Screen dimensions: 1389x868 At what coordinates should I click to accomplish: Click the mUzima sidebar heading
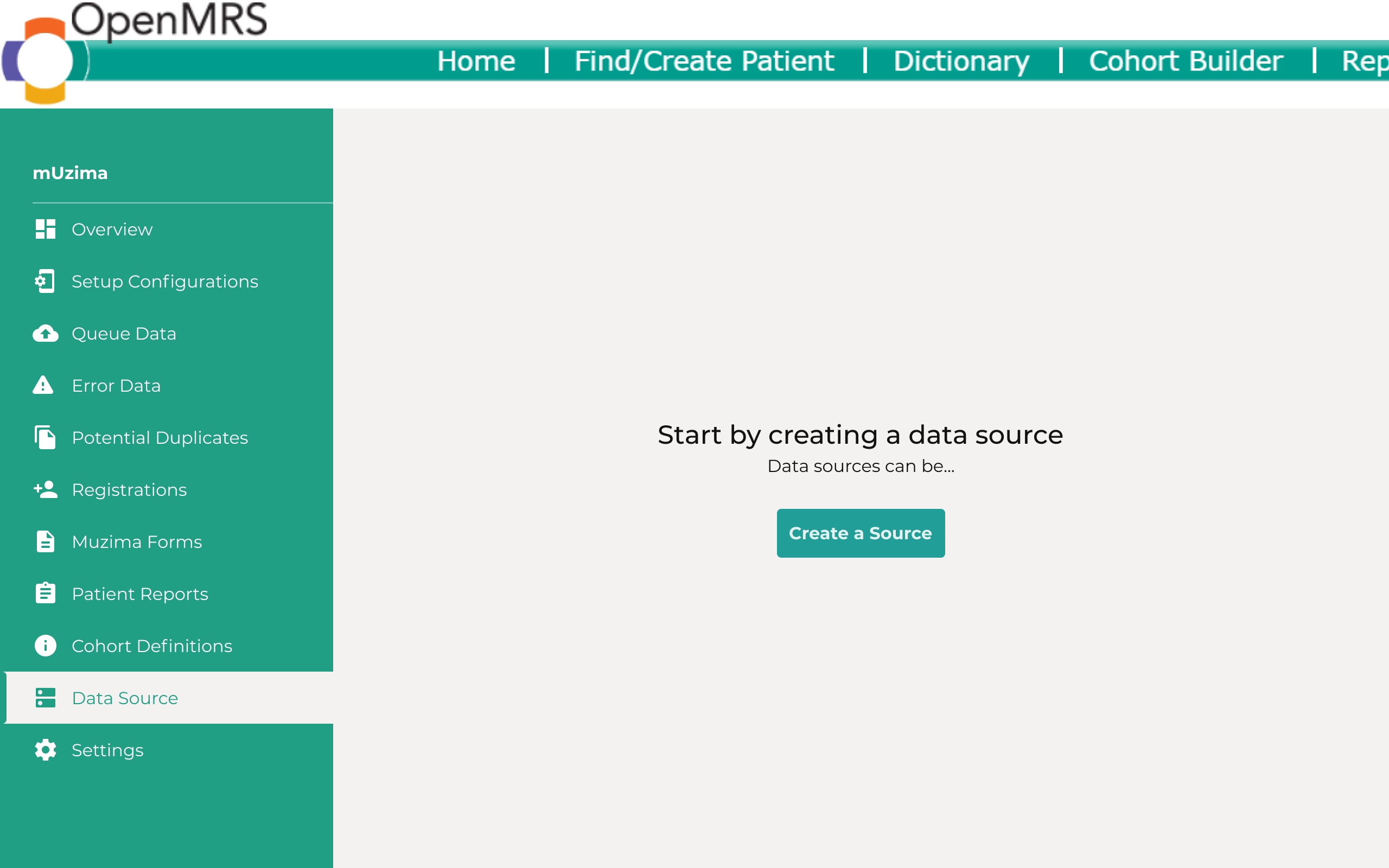[70, 173]
